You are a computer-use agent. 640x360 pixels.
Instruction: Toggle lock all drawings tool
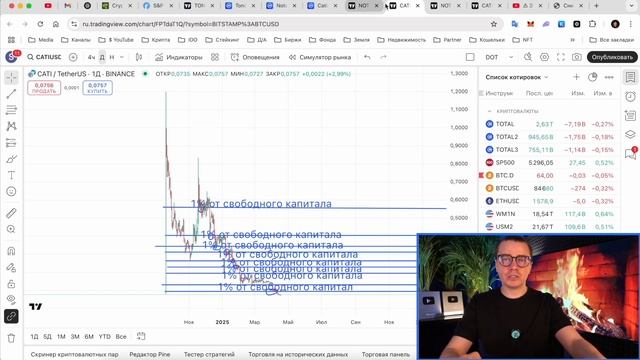point(11,284)
